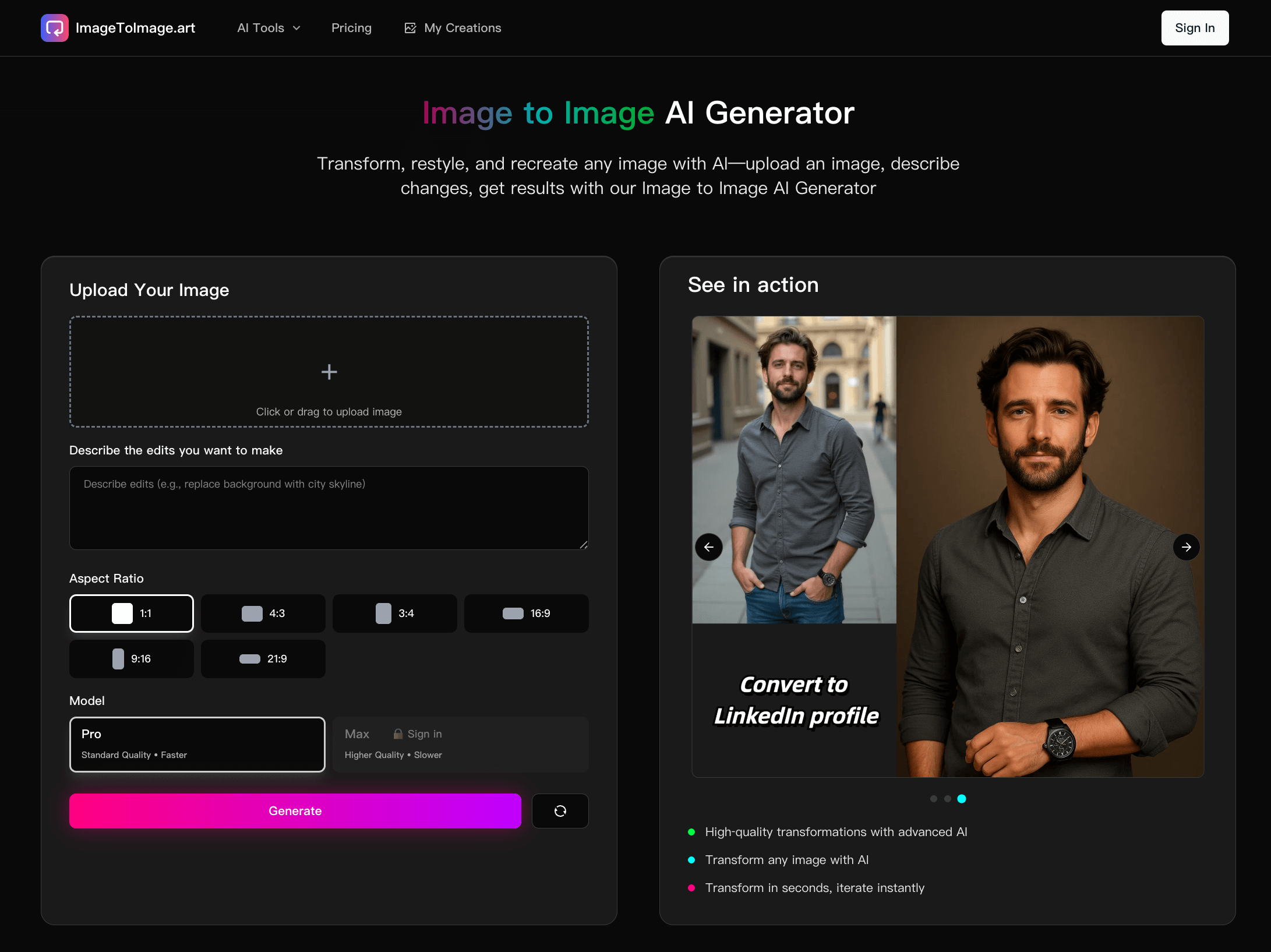This screenshot has width=1271, height=952.
Task: Click 'High-quality transformations with advanced AI' text
Action: (x=836, y=832)
